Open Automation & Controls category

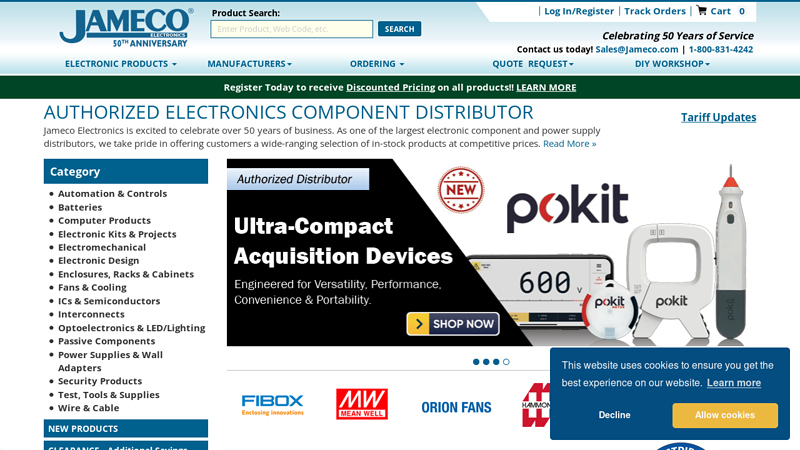point(112,194)
